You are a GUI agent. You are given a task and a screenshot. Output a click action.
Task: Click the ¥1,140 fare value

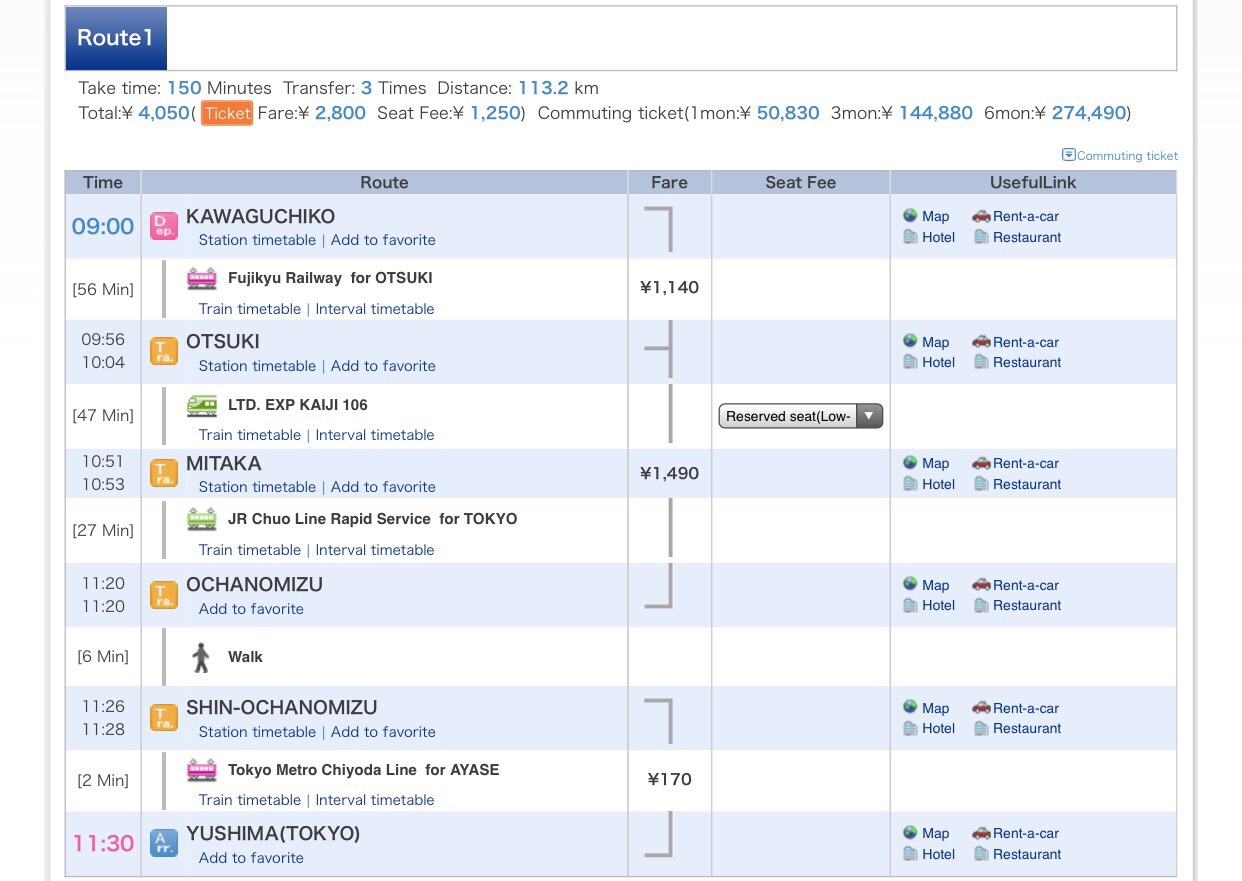(669, 288)
